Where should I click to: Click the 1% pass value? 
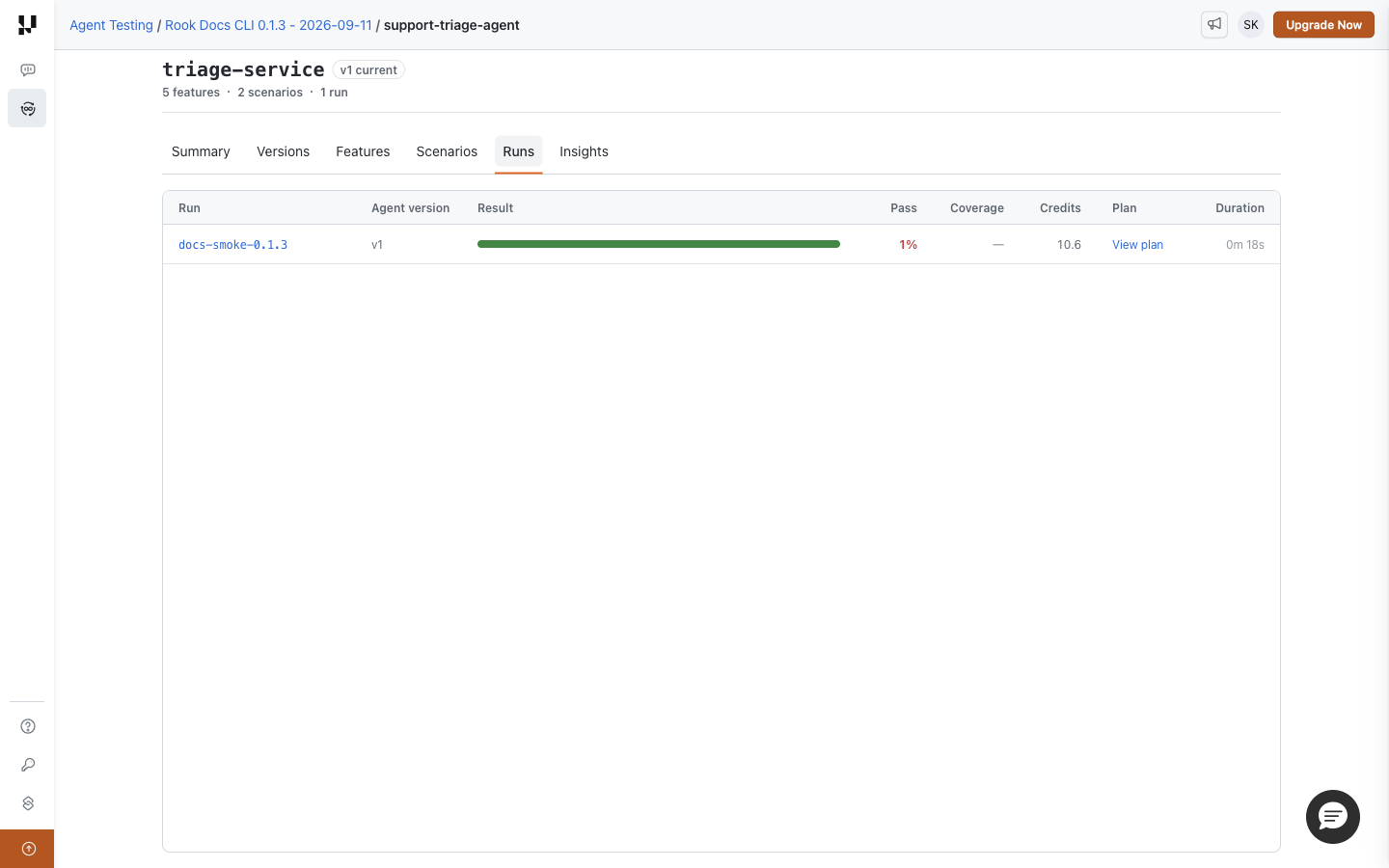click(x=908, y=245)
